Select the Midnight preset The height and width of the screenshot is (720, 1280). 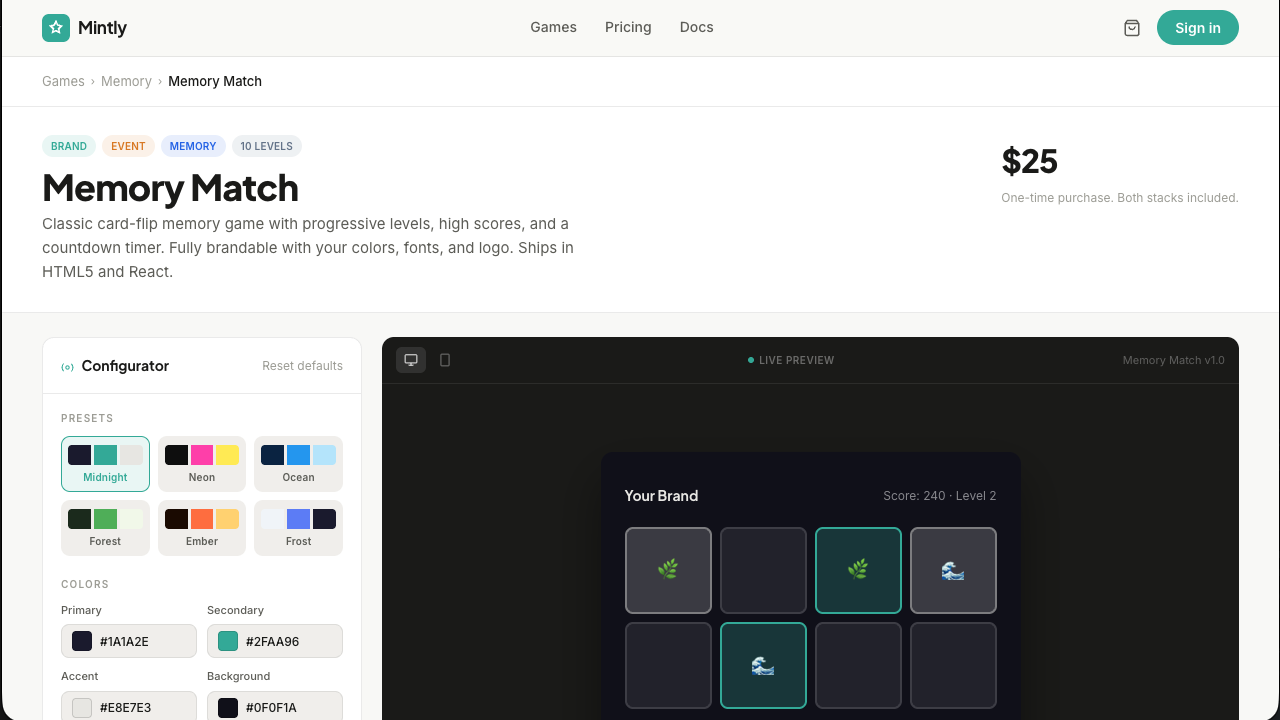(x=105, y=464)
